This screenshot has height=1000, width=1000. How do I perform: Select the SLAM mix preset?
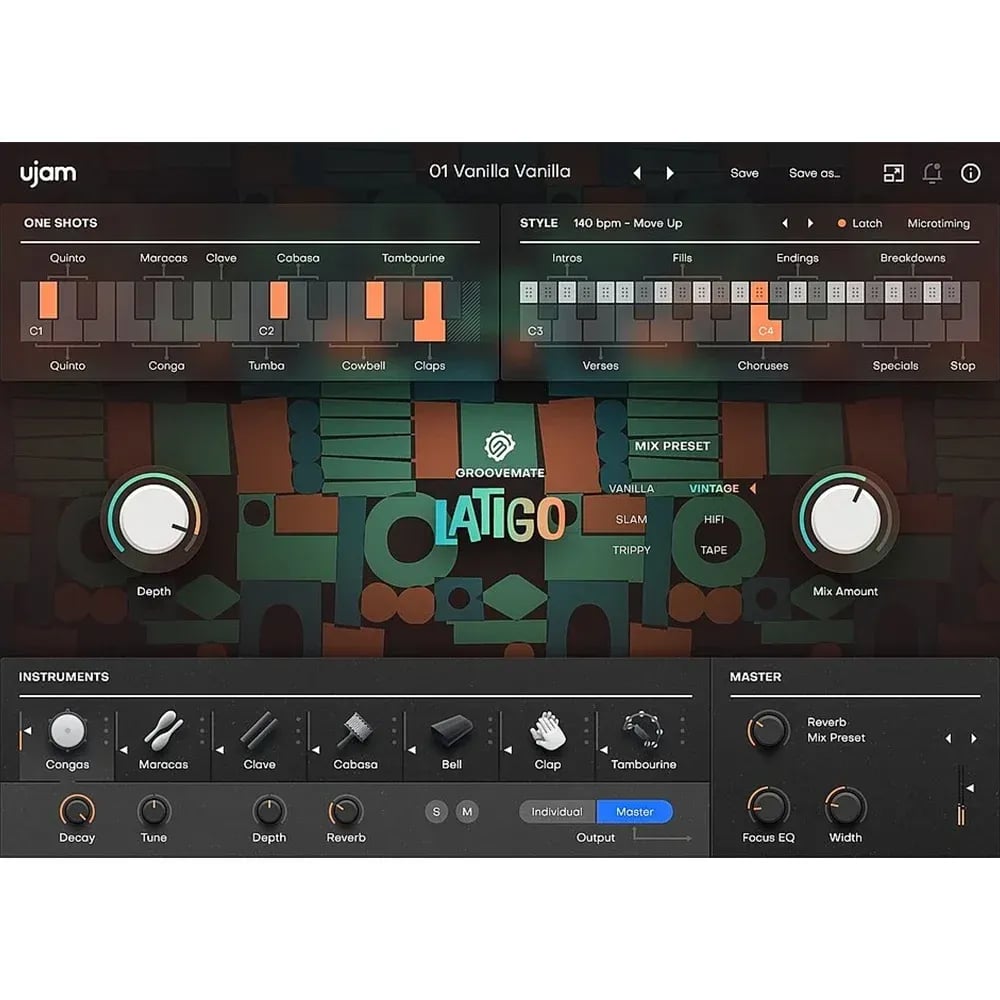click(631, 519)
